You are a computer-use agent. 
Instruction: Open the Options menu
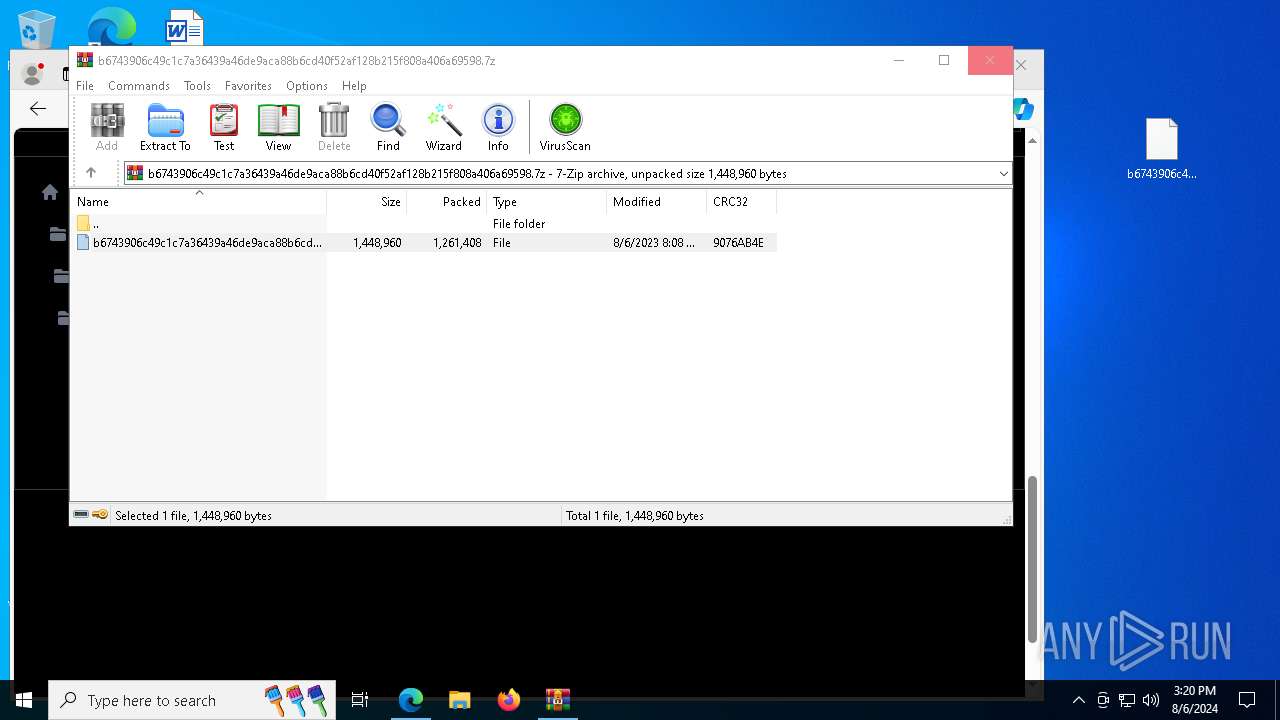point(307,86)
